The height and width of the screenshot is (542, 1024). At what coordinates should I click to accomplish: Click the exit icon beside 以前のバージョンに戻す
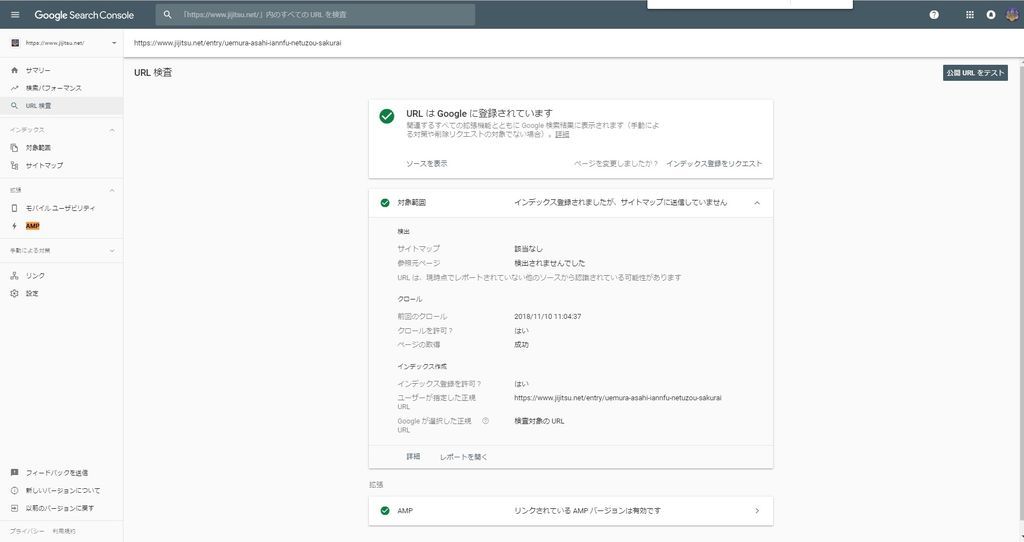(14, 508)
